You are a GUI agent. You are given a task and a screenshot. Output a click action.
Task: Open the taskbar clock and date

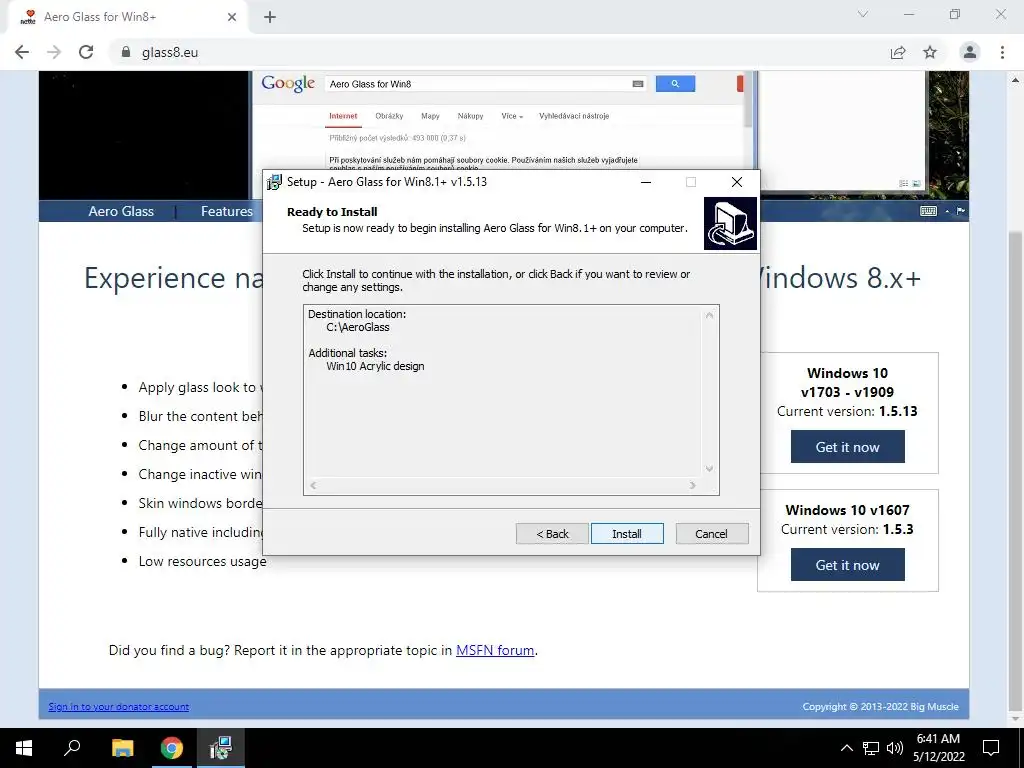pos(938,748)
